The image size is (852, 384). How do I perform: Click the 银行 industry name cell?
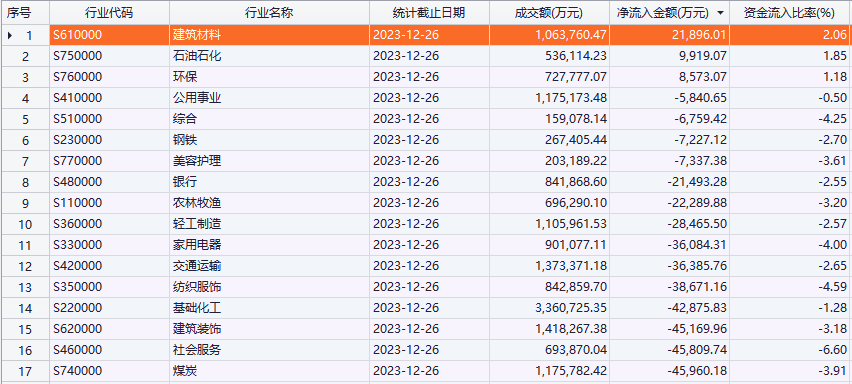click(x=269, y=182)
